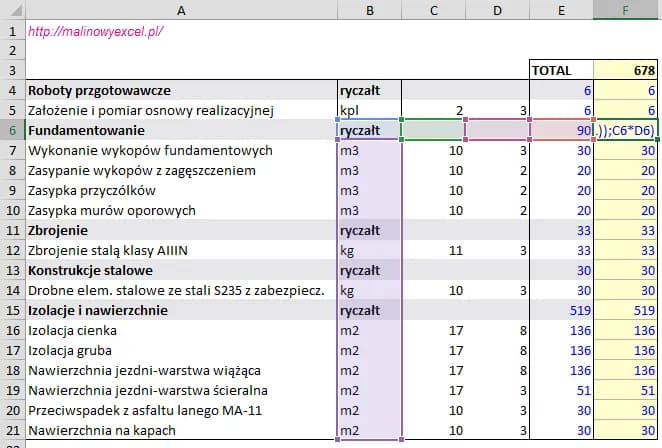Select the column D header
The height and width of the screenshot is (448, 662).
click(x=497, y=10)
